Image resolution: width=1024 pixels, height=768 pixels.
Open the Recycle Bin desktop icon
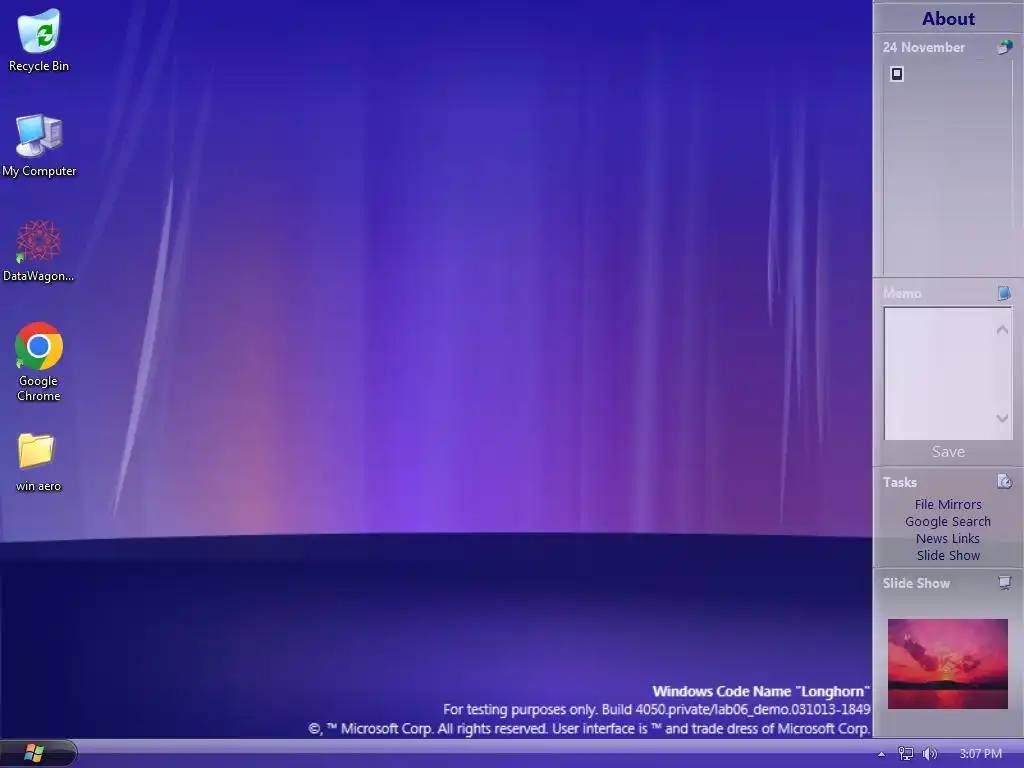click(39, 40)
